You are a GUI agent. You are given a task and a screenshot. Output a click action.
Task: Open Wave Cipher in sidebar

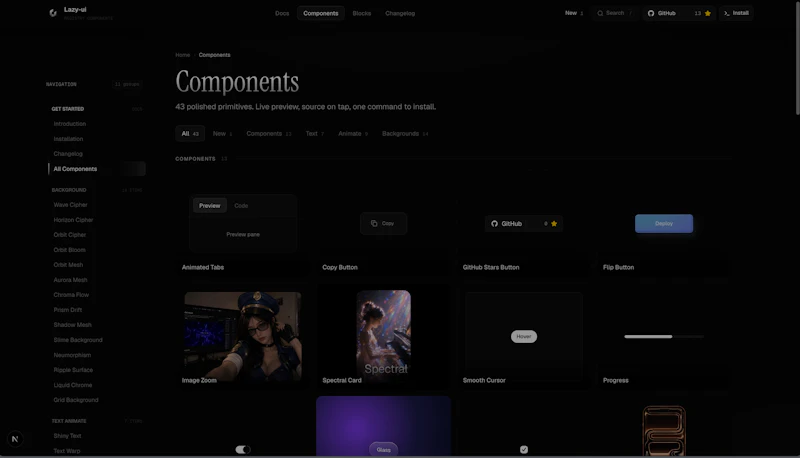point(70,205)
